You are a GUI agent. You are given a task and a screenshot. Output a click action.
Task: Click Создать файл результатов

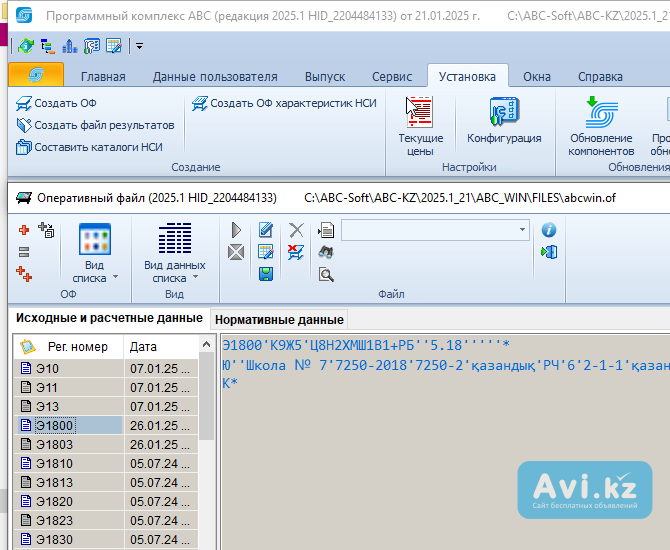[x=104, y=125]
